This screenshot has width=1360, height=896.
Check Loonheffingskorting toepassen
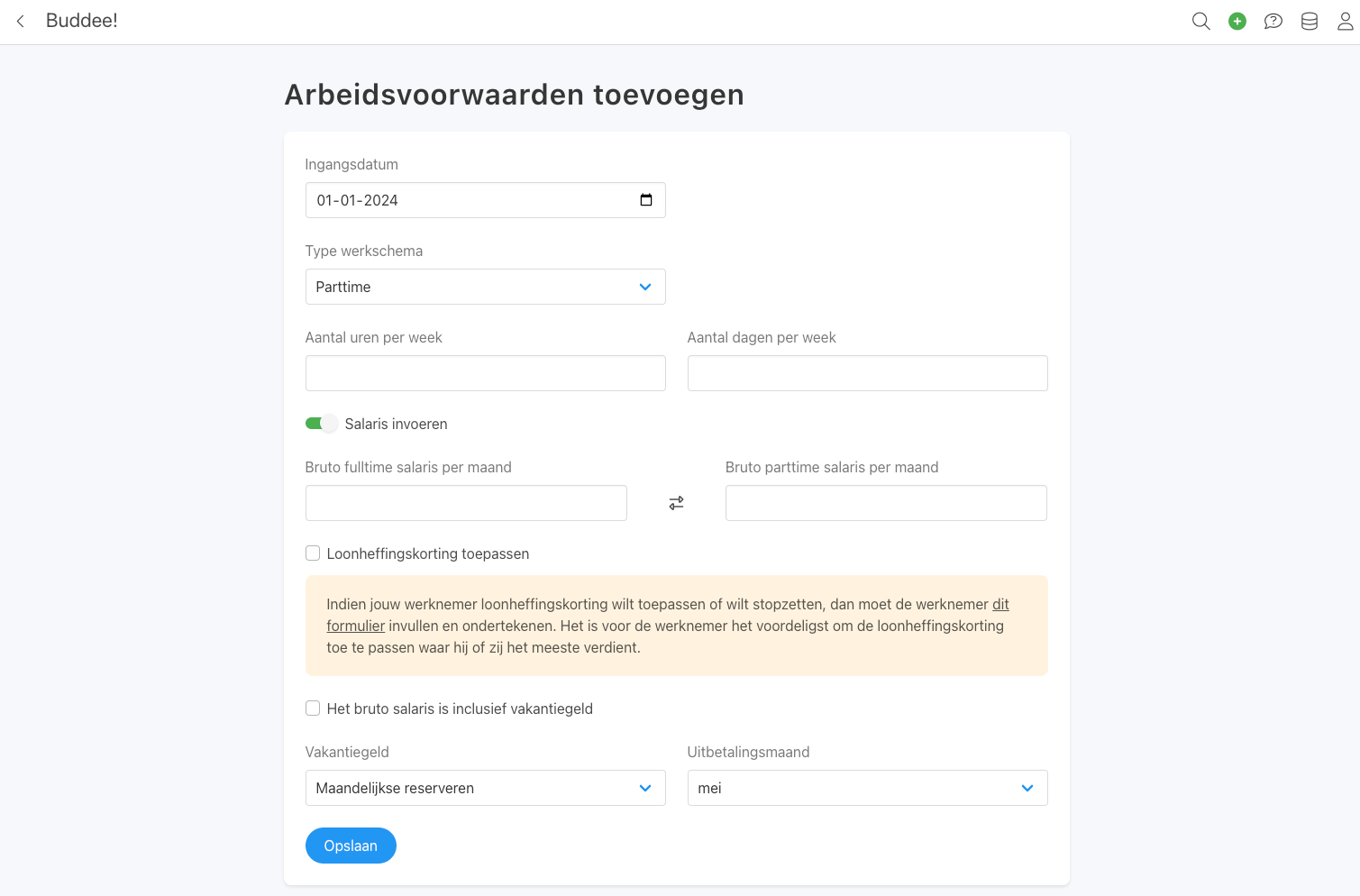[313, 553]
